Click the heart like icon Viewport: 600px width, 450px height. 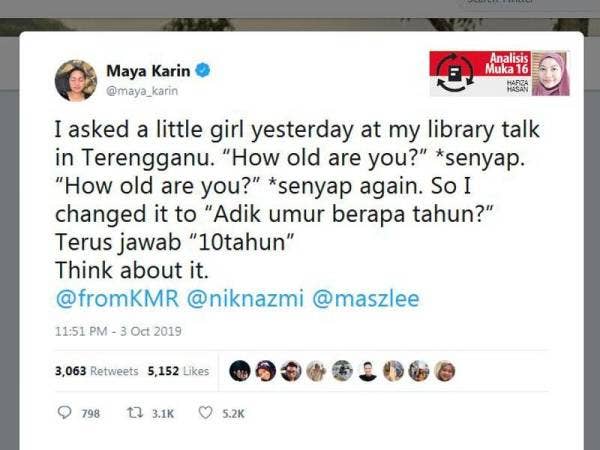click(205, 412)
